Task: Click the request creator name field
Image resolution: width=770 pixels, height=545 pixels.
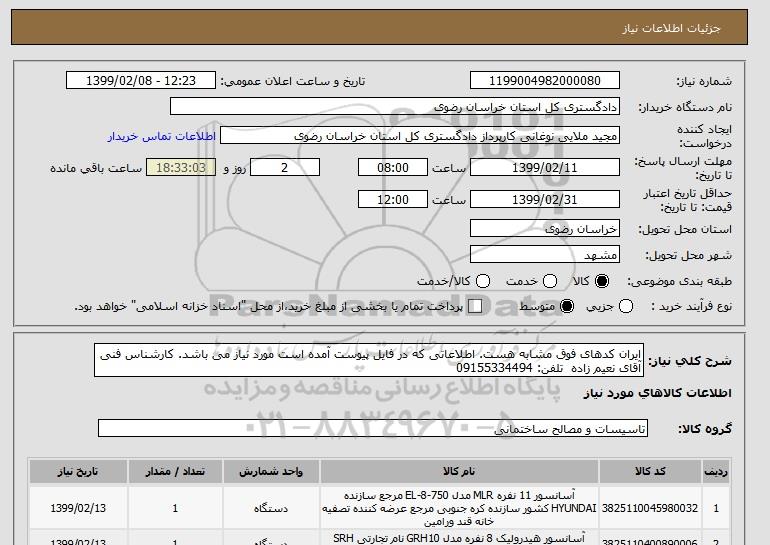Action: (x=420, y=136)
